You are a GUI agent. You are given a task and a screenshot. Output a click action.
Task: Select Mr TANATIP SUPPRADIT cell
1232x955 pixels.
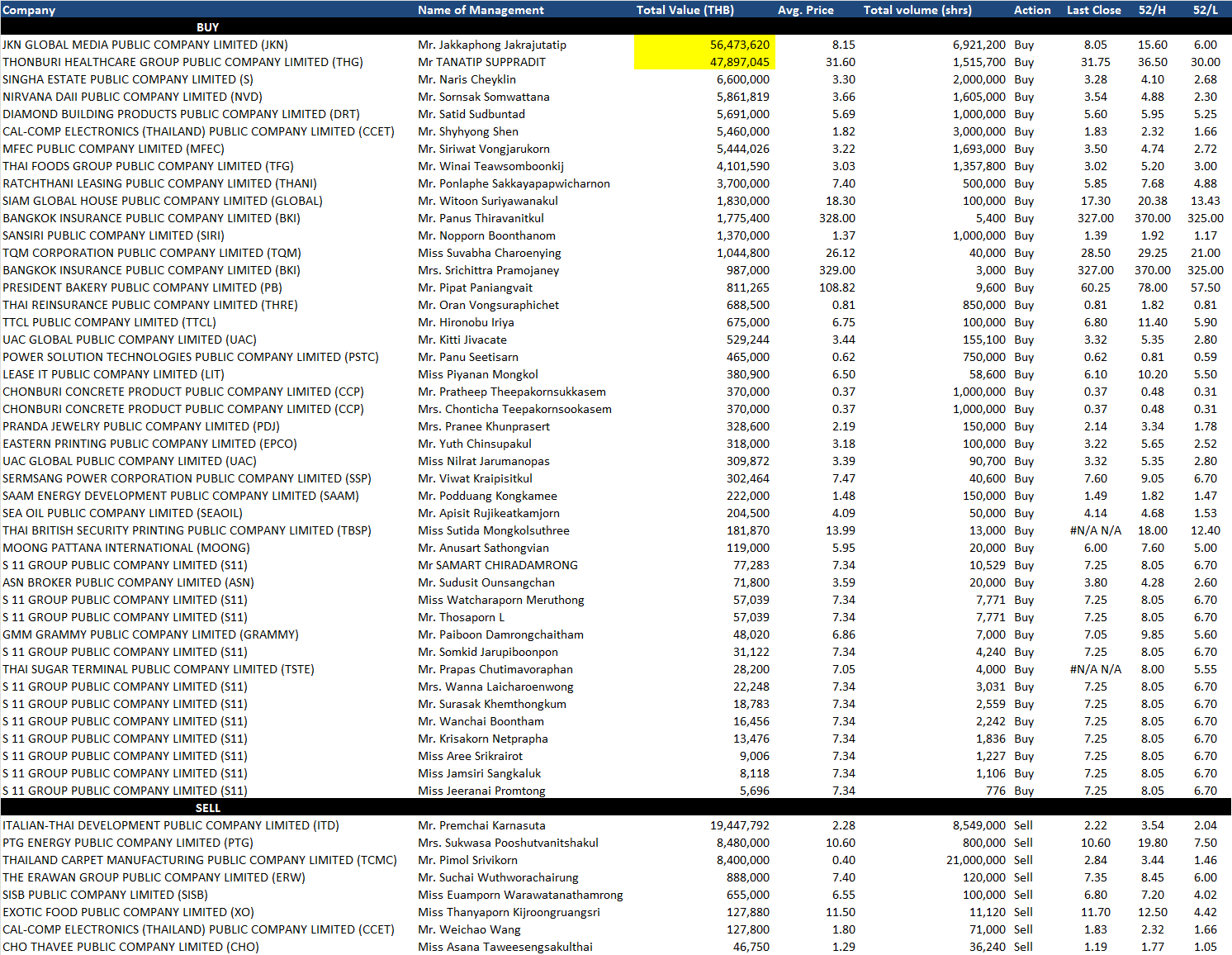[481, 62]
